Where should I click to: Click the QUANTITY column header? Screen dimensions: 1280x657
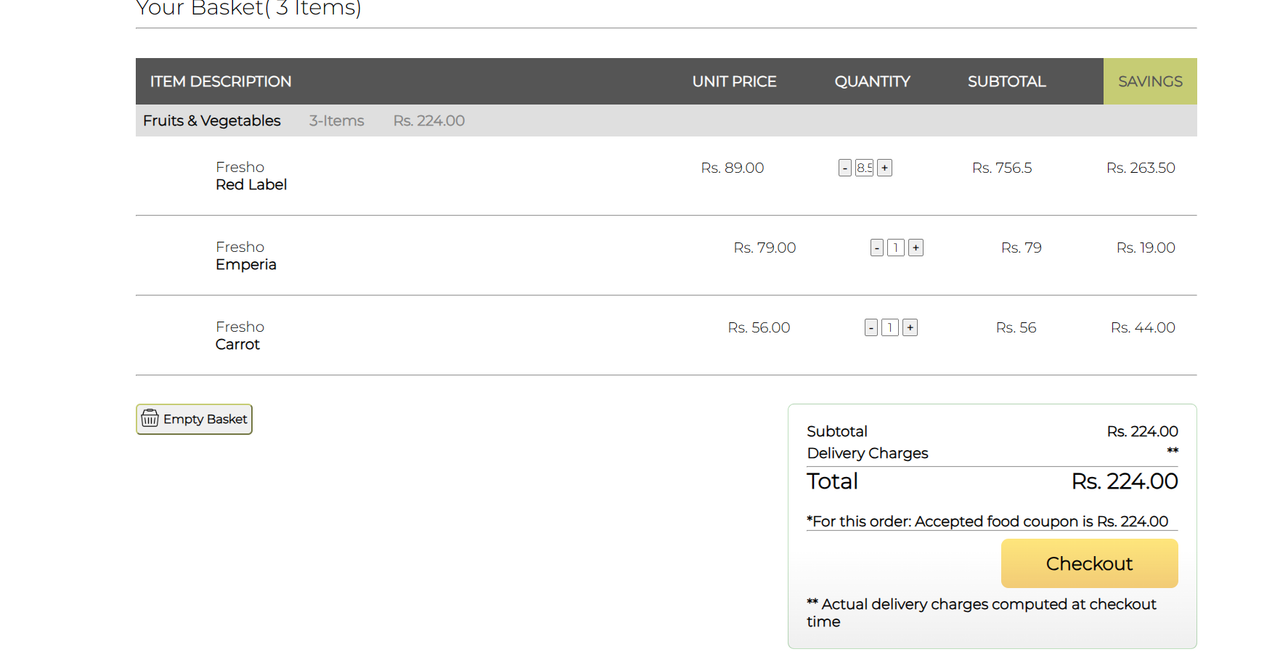pyautogui.click(x=872, y=81)
